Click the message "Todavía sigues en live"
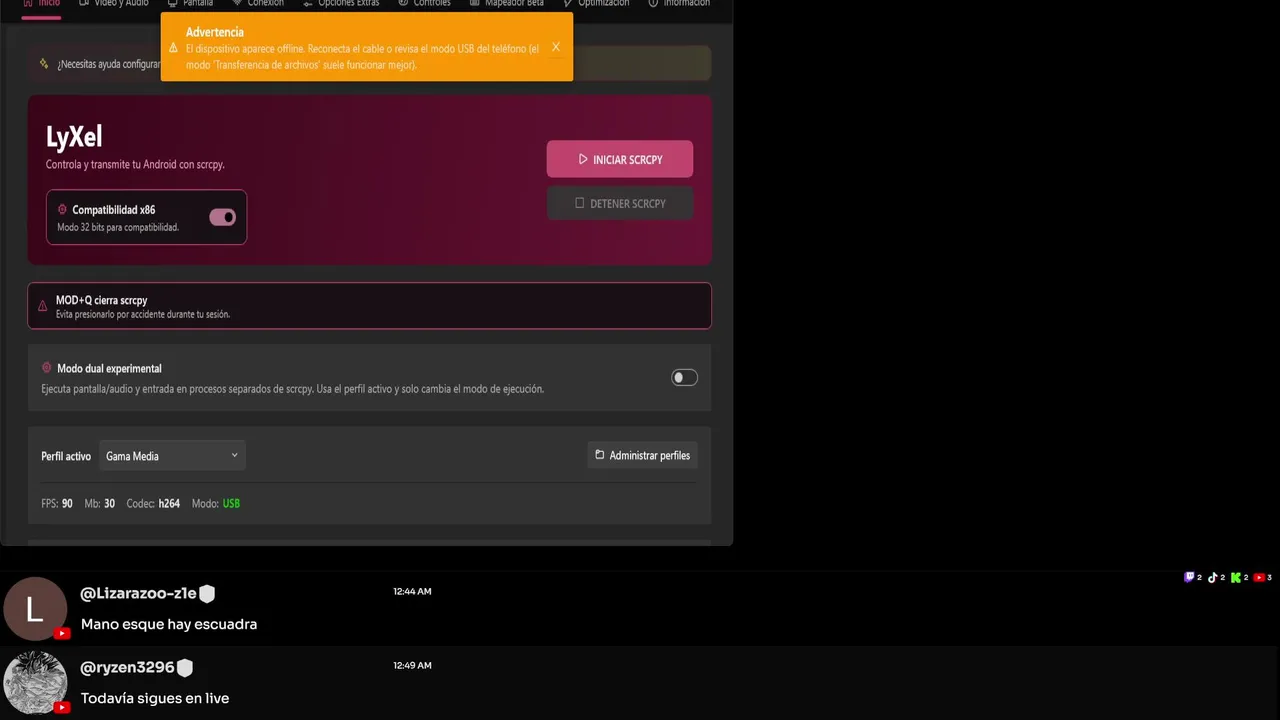Image resolution: width=1280 pixels, height=720 pixels. pyautogui.click(x=155, y=698)
